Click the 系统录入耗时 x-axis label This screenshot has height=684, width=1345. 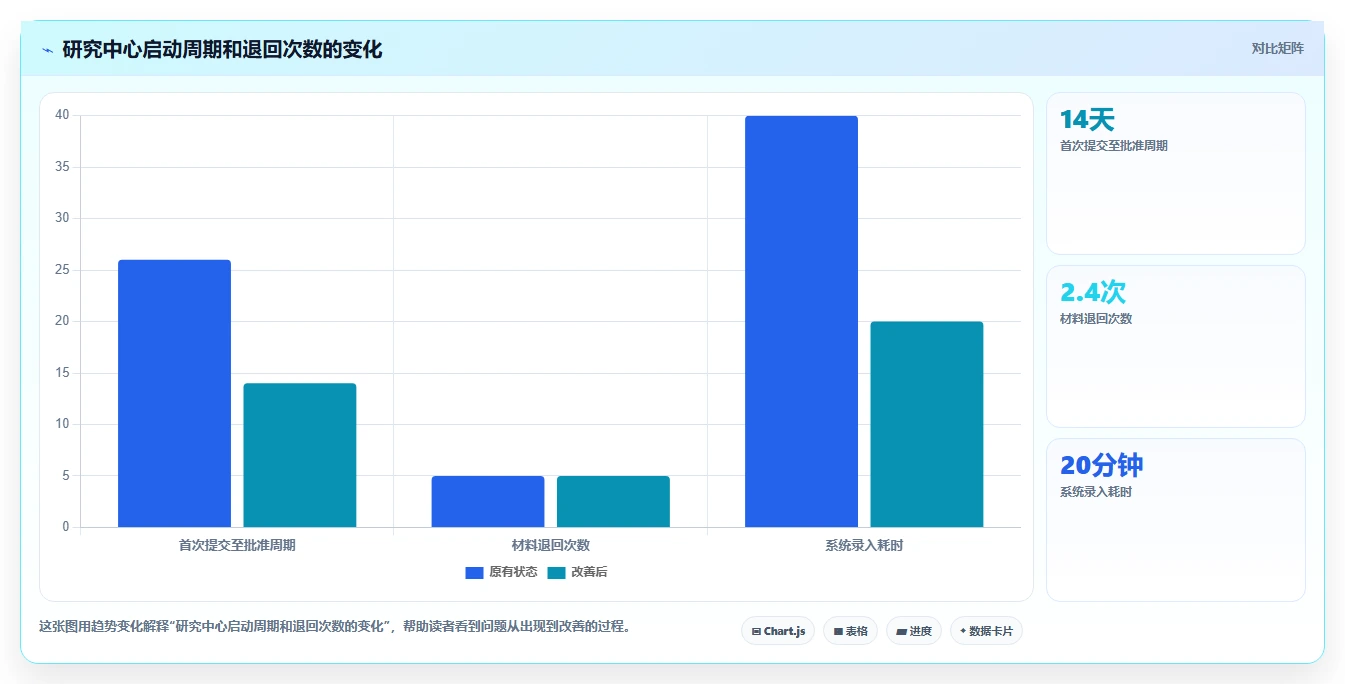[x=864, y=545]
